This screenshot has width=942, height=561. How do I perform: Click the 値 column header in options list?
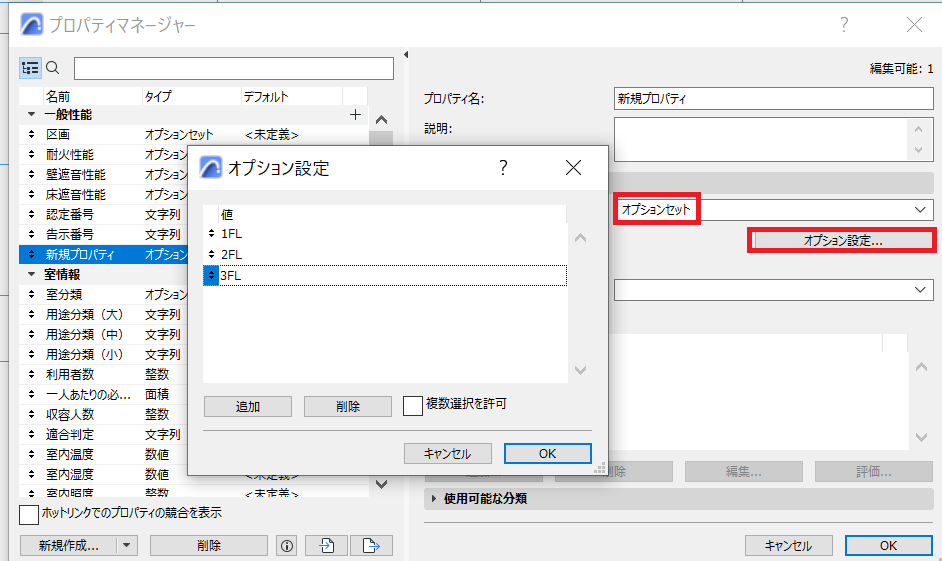pos(392,214)
